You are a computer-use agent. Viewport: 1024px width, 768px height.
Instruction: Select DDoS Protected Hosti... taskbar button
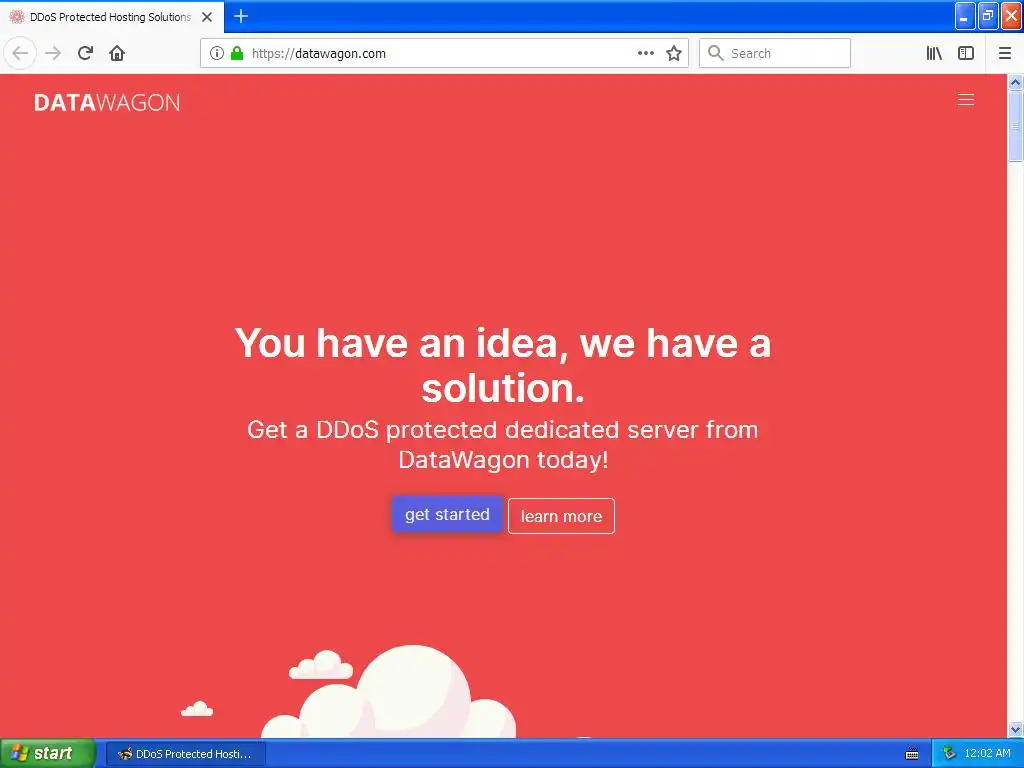point(186,754)
